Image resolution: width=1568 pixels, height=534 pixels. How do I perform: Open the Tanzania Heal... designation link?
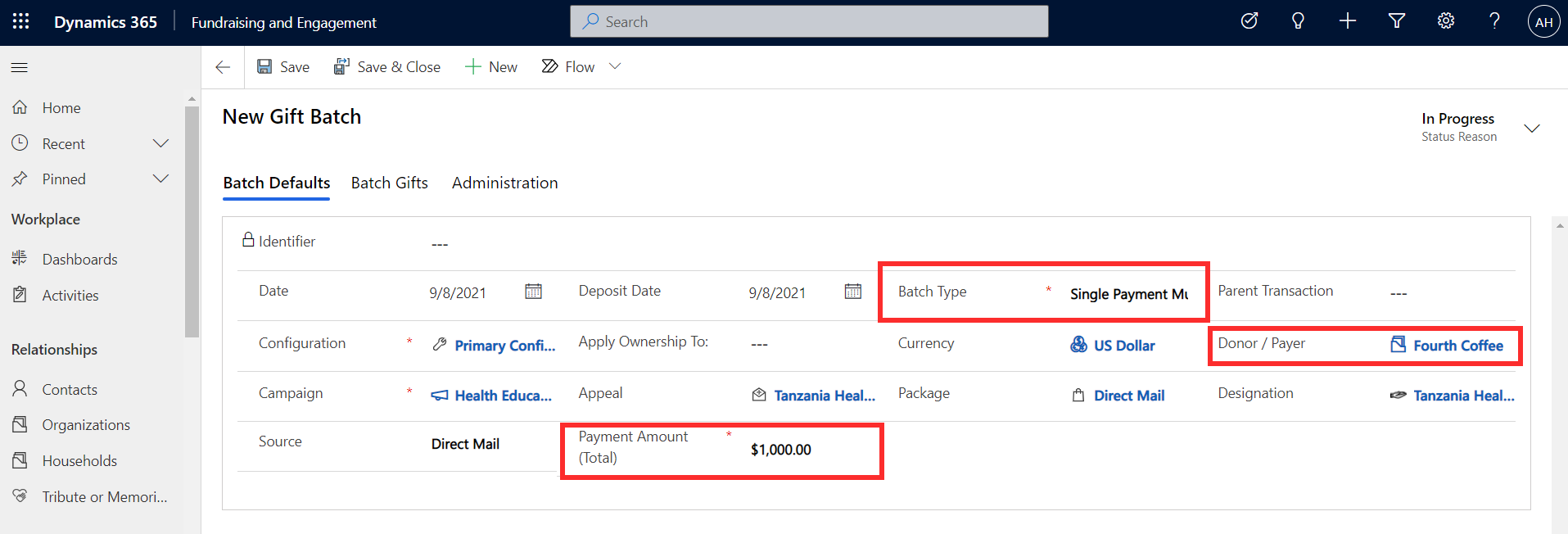[1464, 396]
